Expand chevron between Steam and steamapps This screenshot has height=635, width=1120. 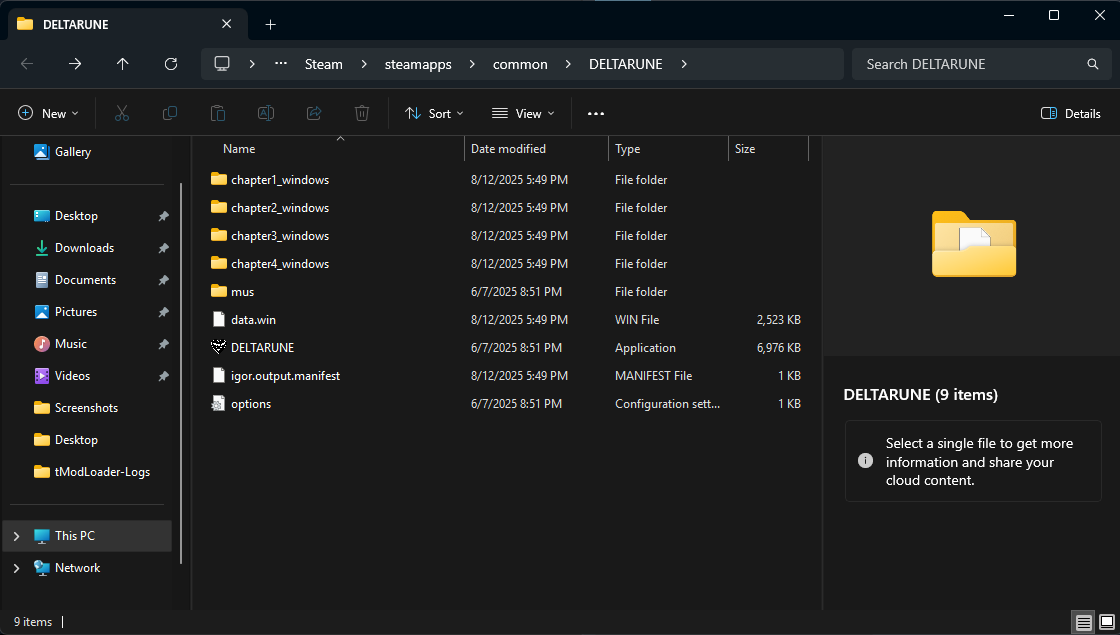point(364,64)
